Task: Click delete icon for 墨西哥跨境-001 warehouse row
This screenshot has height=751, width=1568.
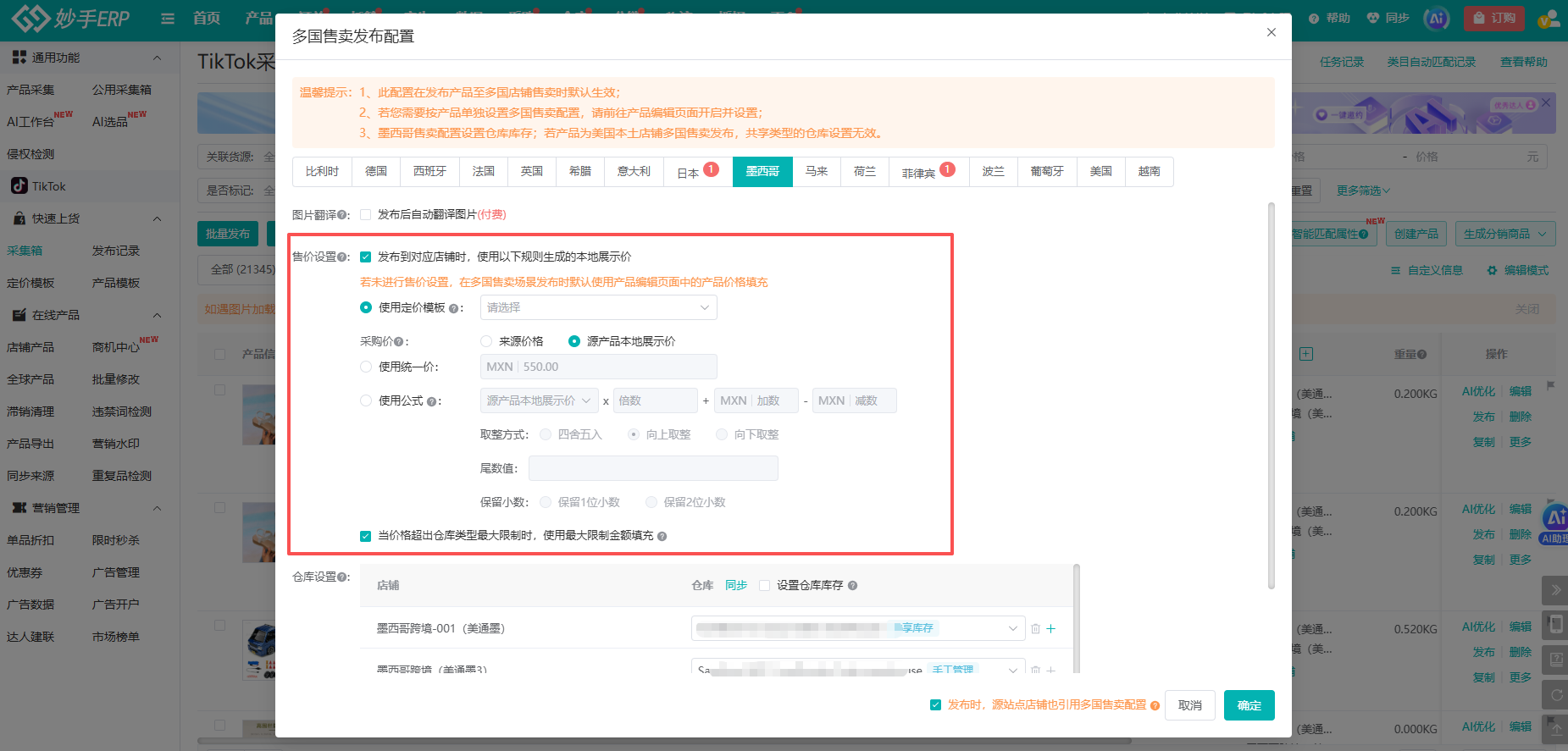Action: coord(1035,629)
